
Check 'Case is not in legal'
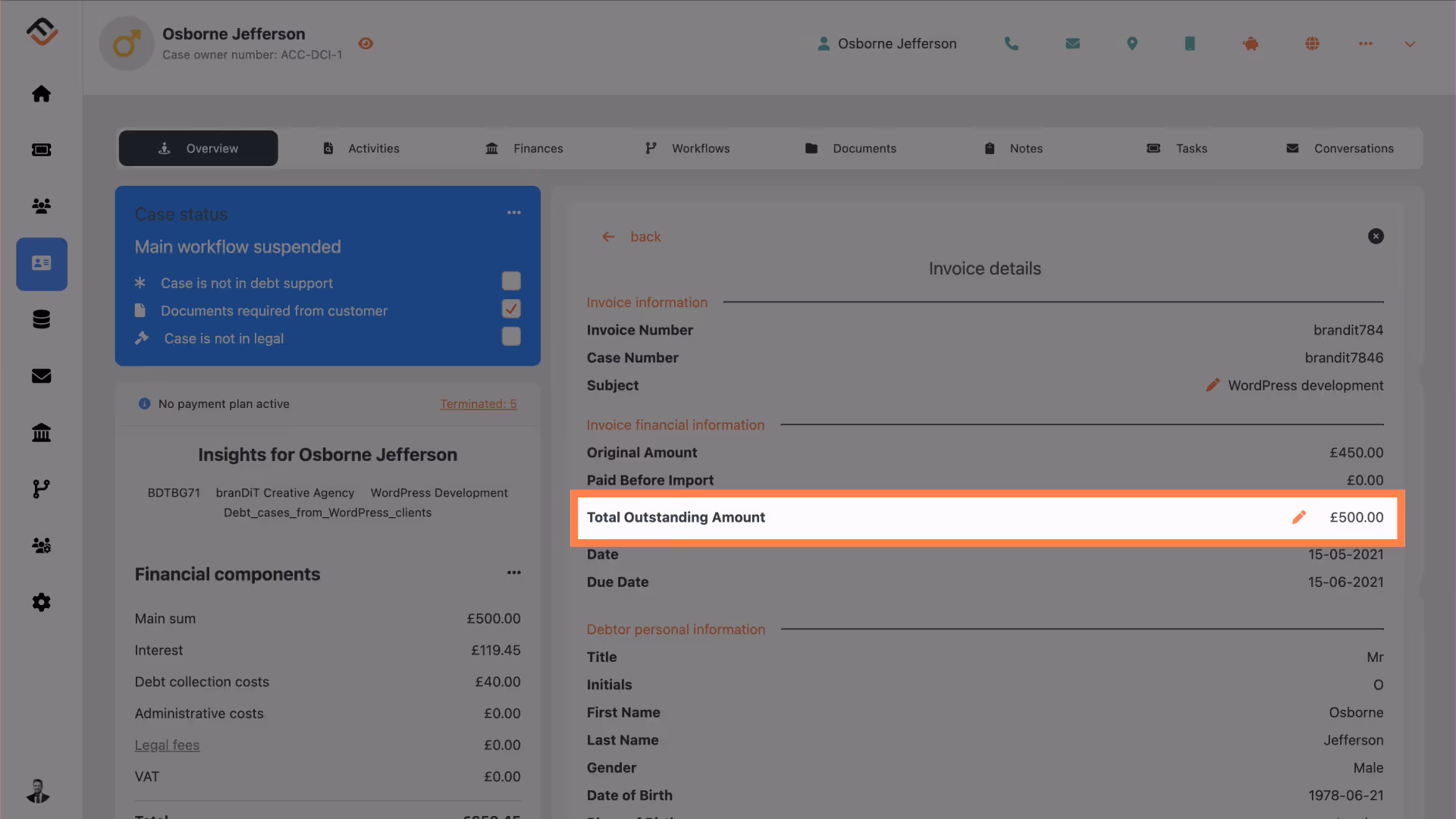(x=511, y=337)
